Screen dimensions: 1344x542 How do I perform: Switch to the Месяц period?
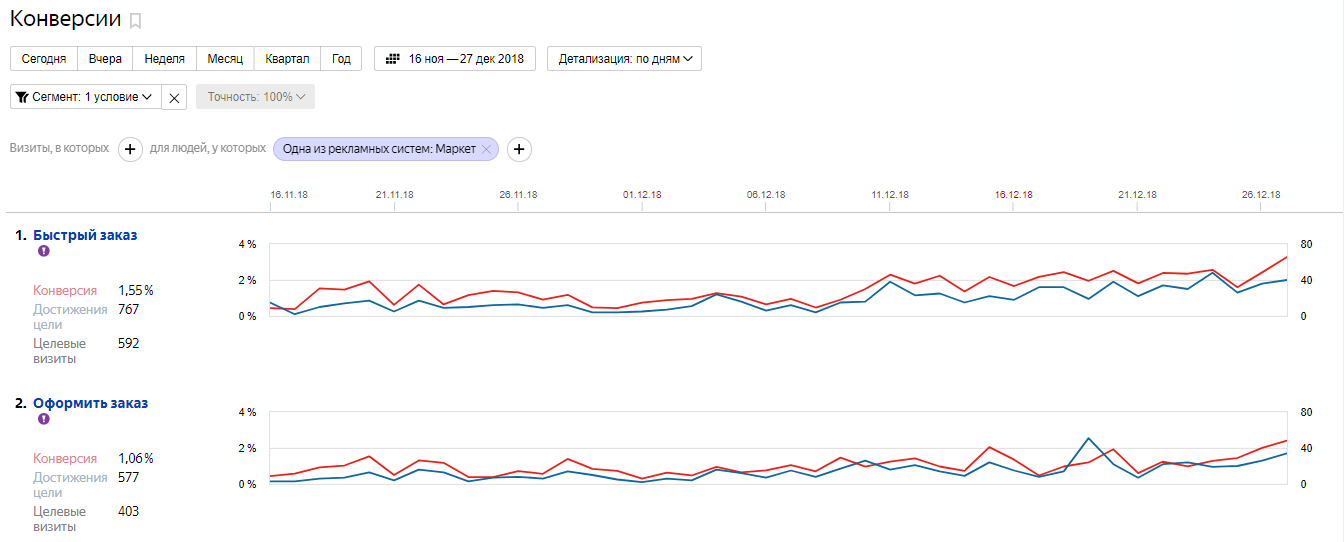(225, 59)
